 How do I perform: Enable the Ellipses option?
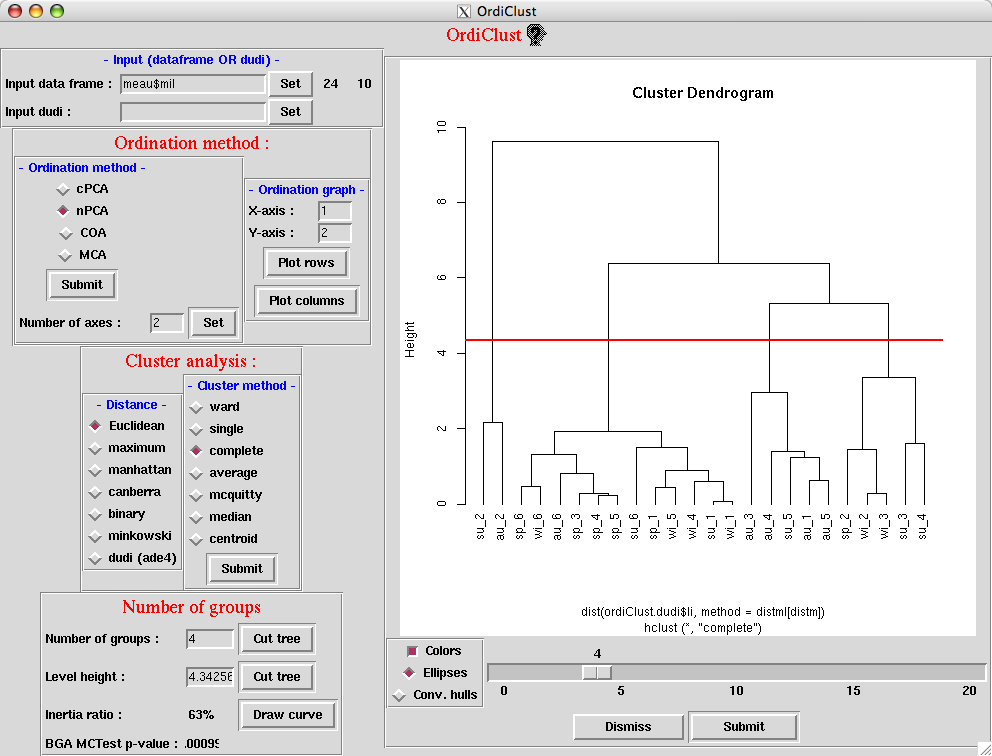click(409, 673)
